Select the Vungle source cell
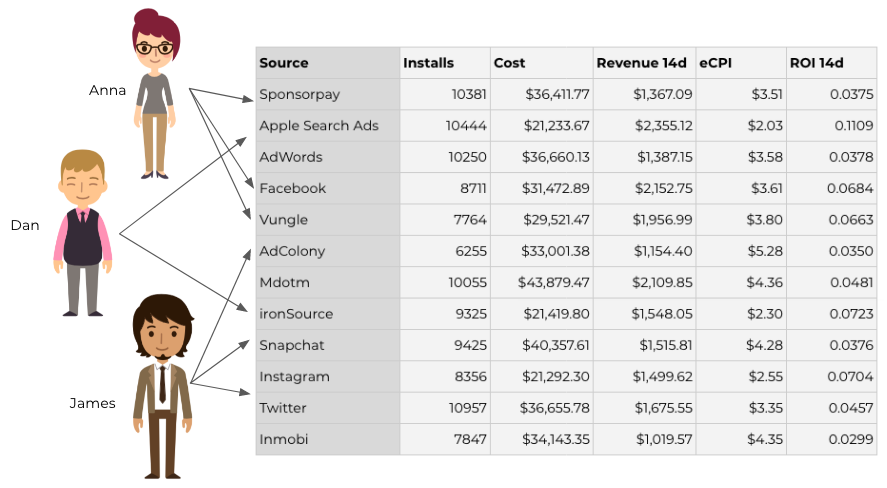 tap(283, 220)
